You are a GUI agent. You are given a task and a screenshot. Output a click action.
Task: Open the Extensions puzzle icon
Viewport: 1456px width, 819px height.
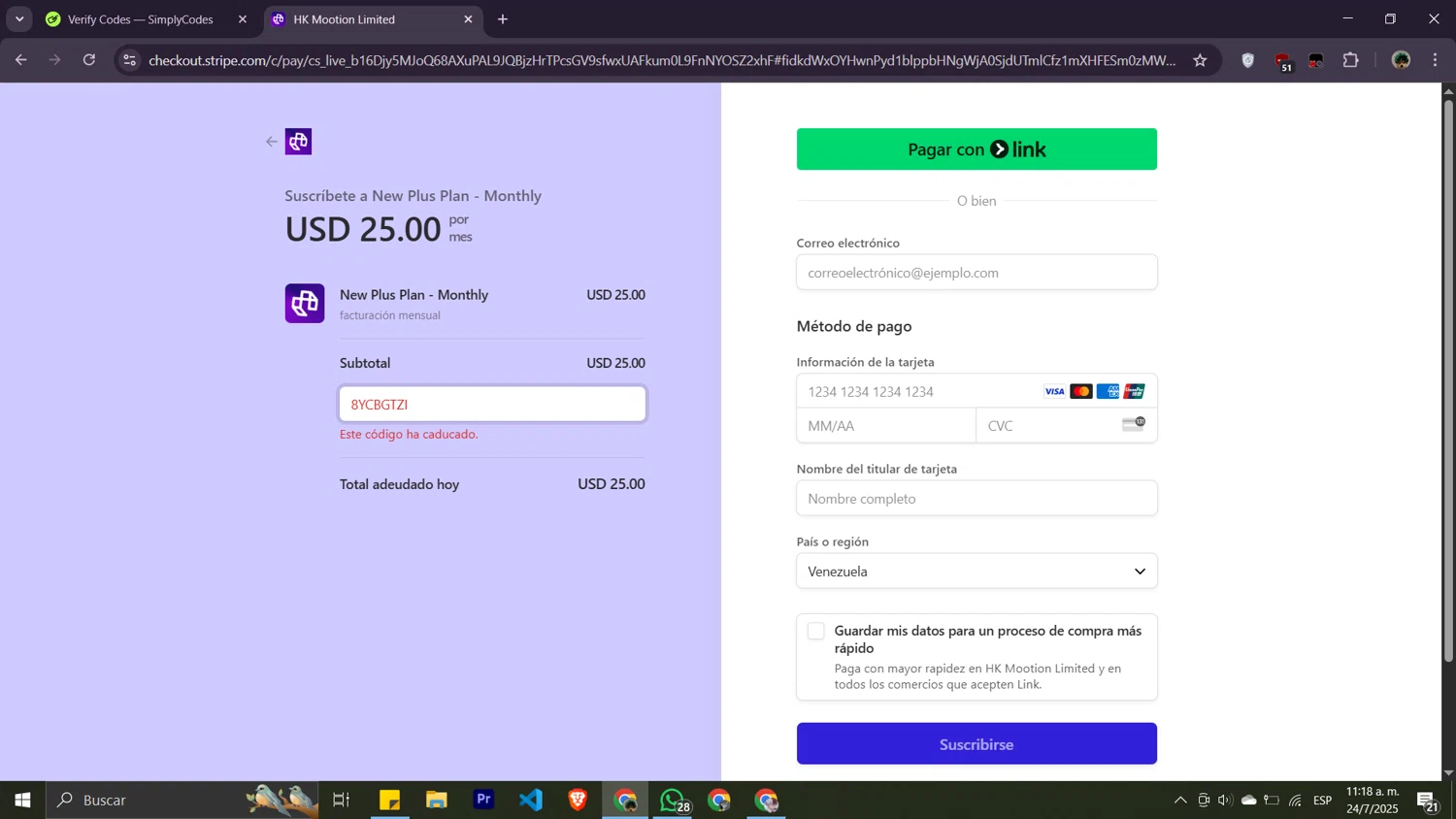tap(1350, 60)
